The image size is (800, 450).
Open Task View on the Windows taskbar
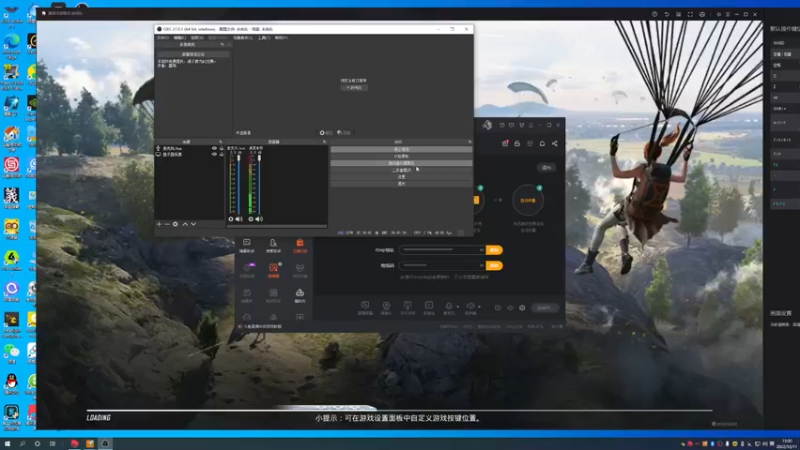[53, 444]
